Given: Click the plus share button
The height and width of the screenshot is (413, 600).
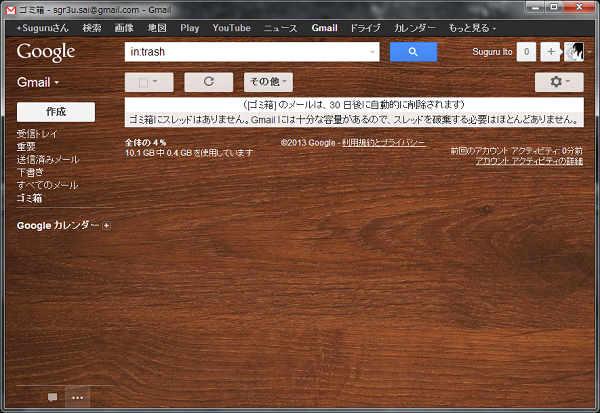Looking at the screenshot, I should click(550, 52).
